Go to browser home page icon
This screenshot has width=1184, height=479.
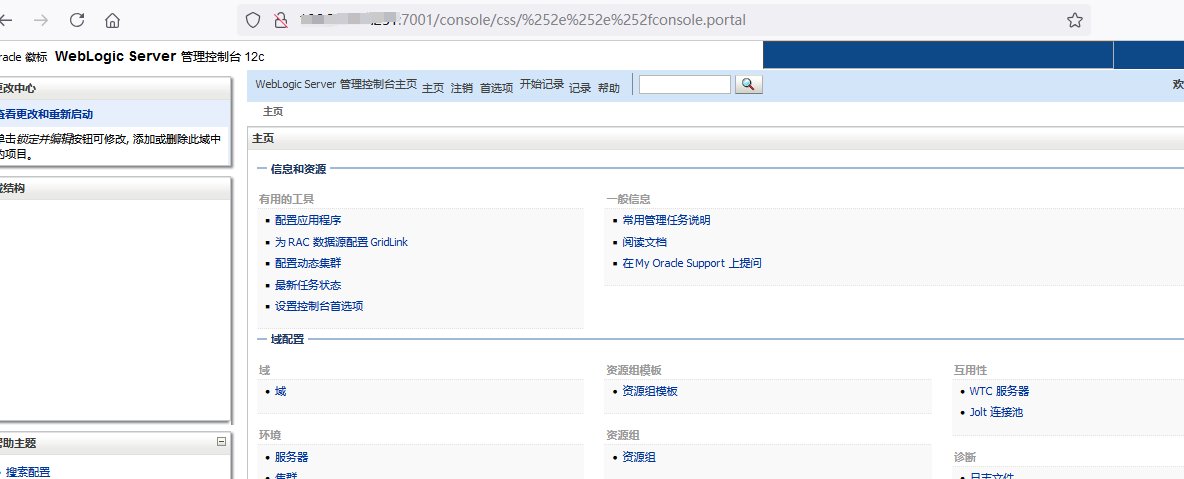(x=113, y=20)
